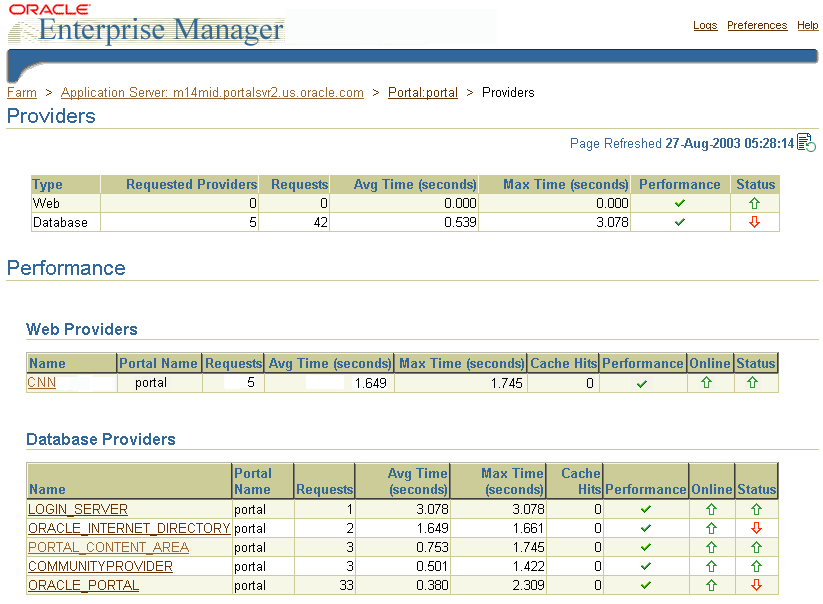Click Database requests value 42
This screenshot has width=823, height=604.
point(321,222)
